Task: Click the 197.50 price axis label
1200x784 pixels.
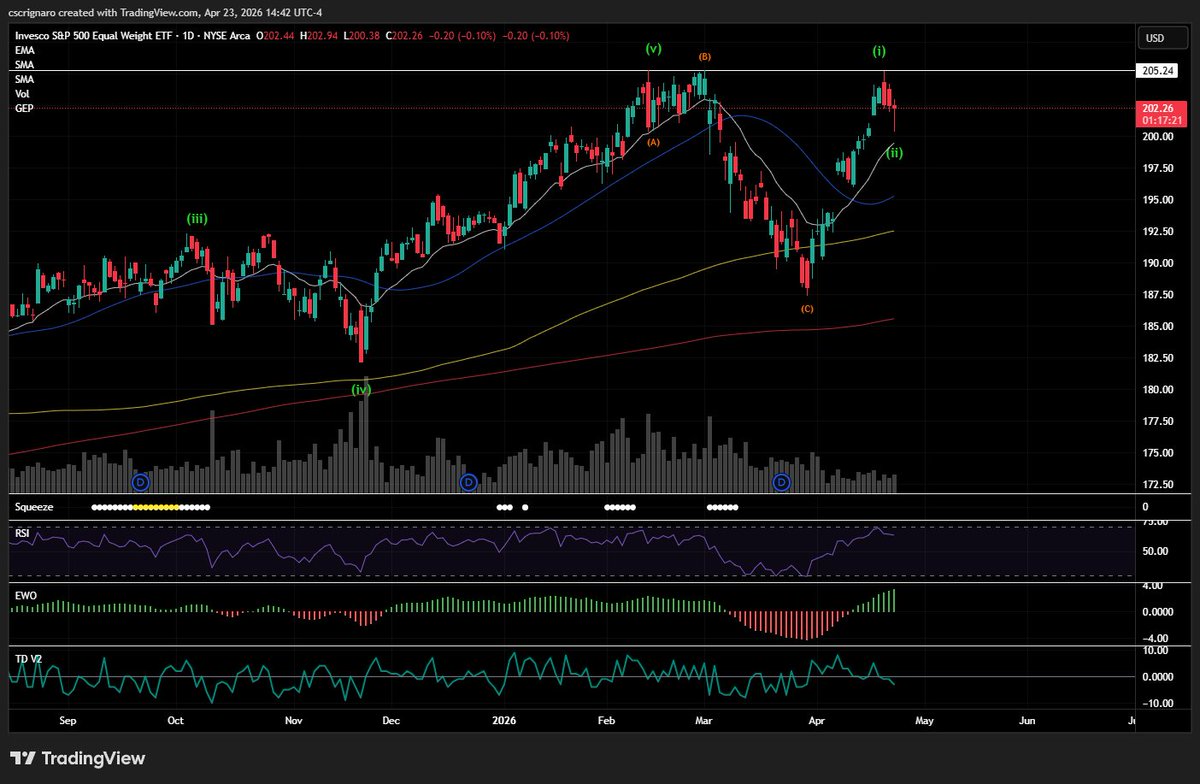Action: point(1160,169)
